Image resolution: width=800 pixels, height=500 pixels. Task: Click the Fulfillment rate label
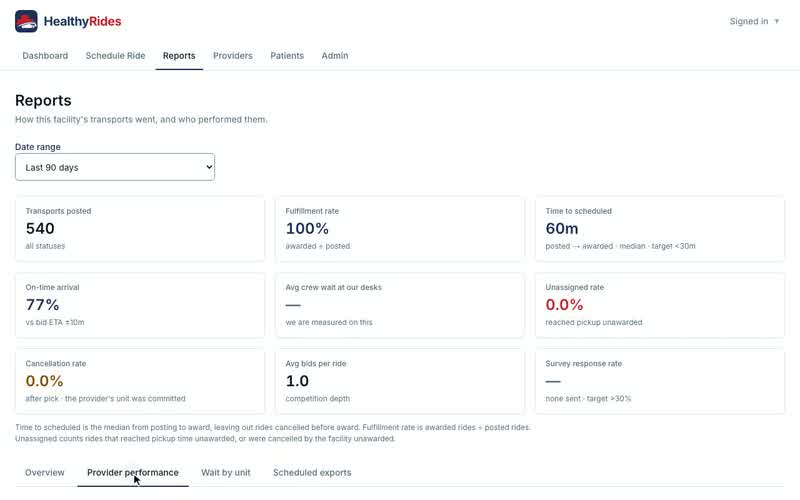coord(312,211)
